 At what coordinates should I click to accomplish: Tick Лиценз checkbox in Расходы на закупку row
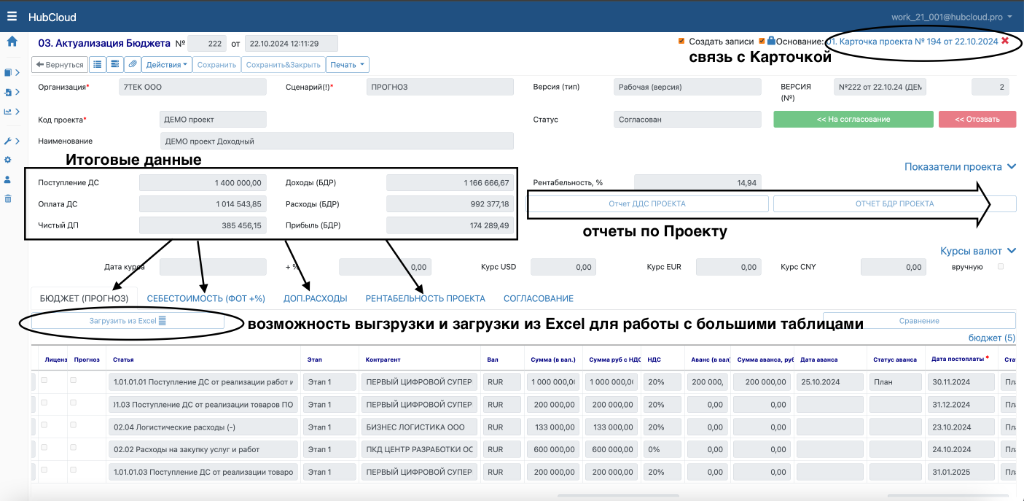(x=44, y=448)
